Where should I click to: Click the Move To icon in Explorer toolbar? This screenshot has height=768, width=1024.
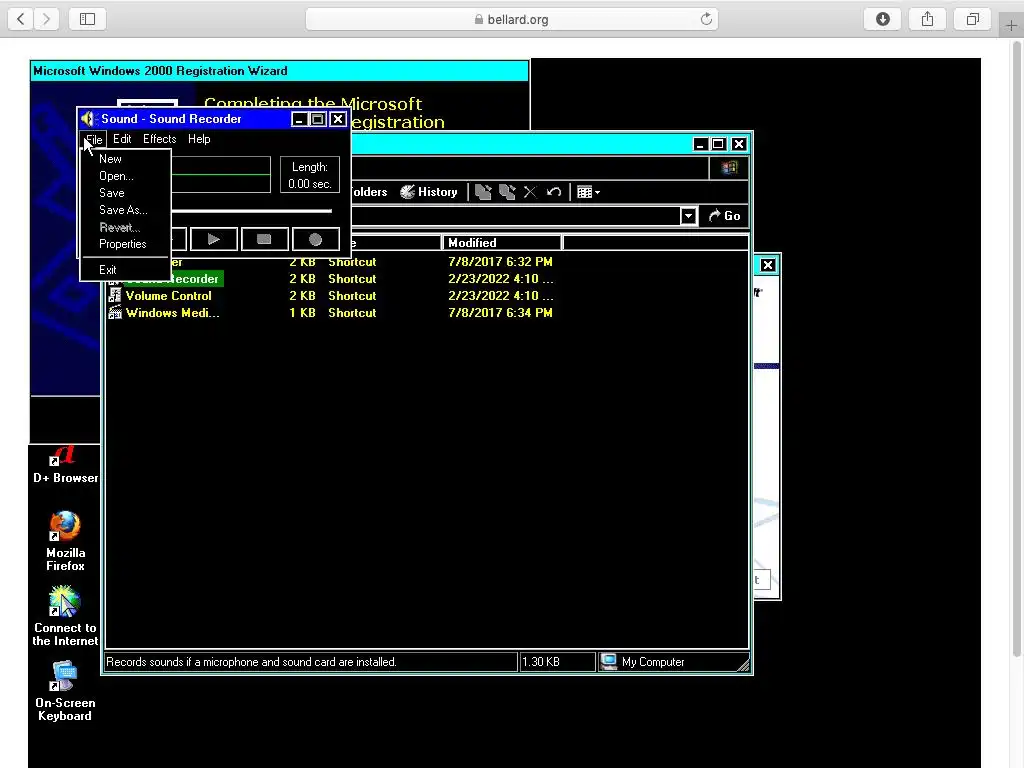tap(483, 192)
